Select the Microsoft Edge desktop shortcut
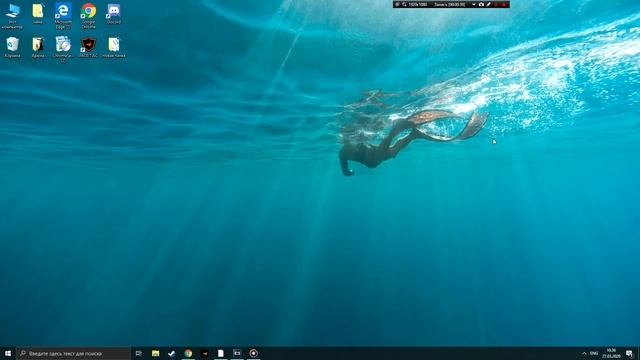The height and width of the screenshot is (360, 640). [x=63, y=16]
